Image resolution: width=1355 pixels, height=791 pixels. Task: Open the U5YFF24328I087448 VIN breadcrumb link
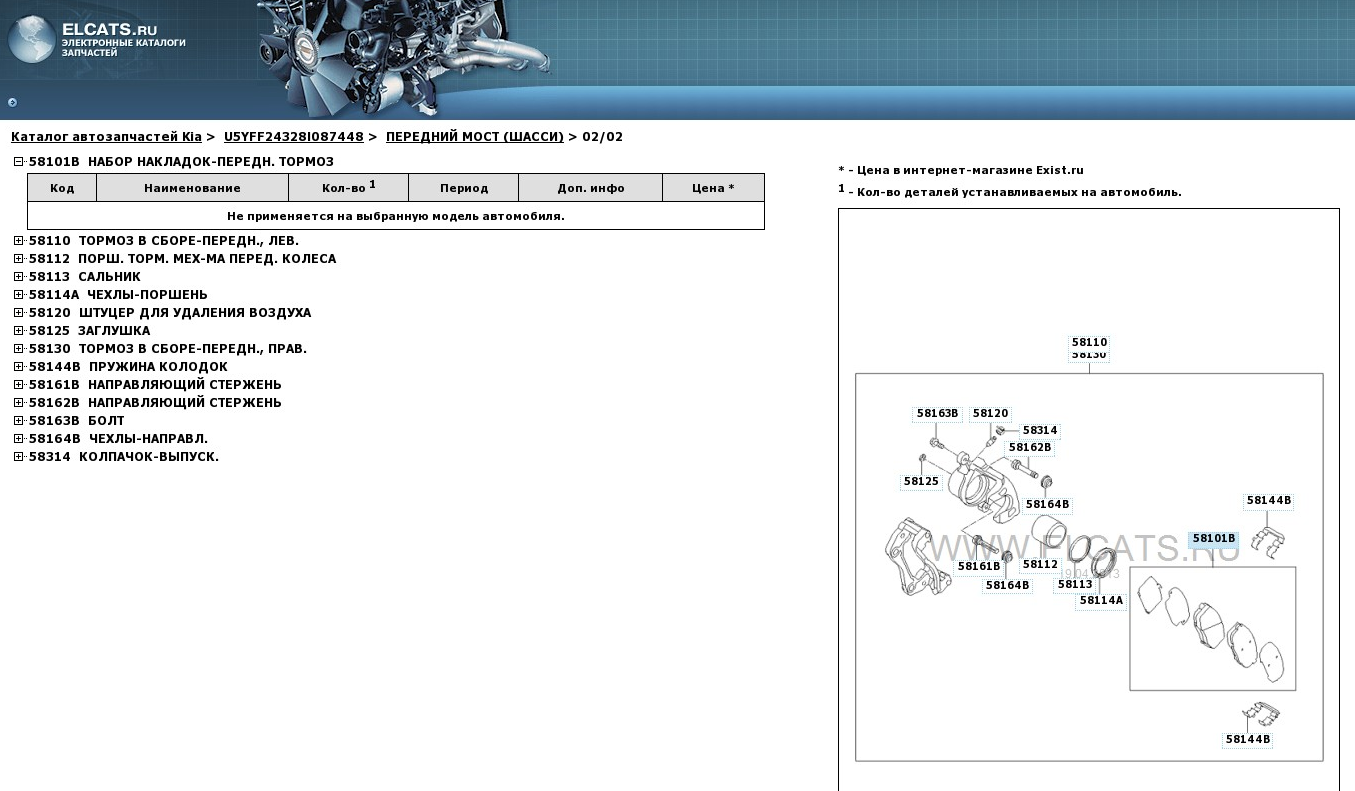[x=293, y=137]
